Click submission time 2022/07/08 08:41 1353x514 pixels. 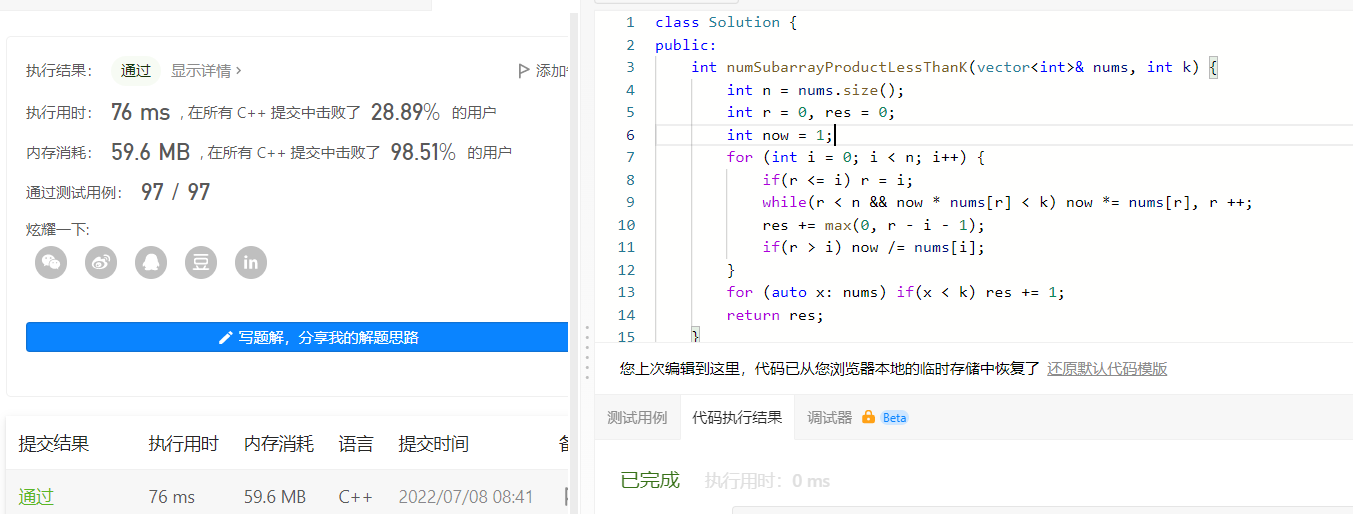click(x=466, y=497)
